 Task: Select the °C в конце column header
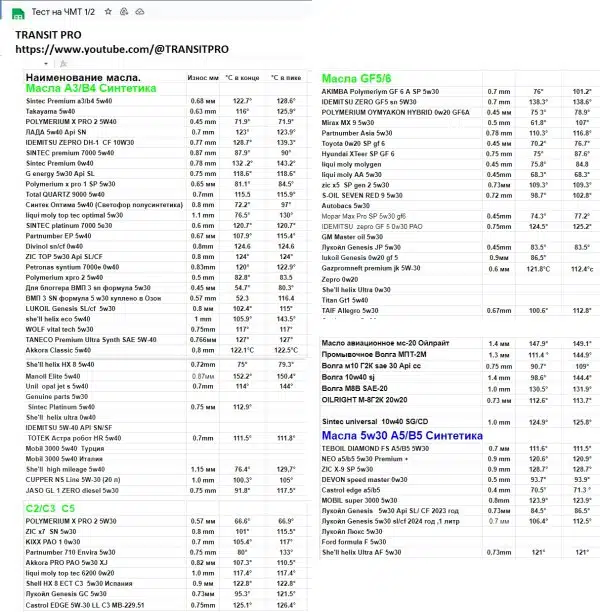click(x=242, y=78)
